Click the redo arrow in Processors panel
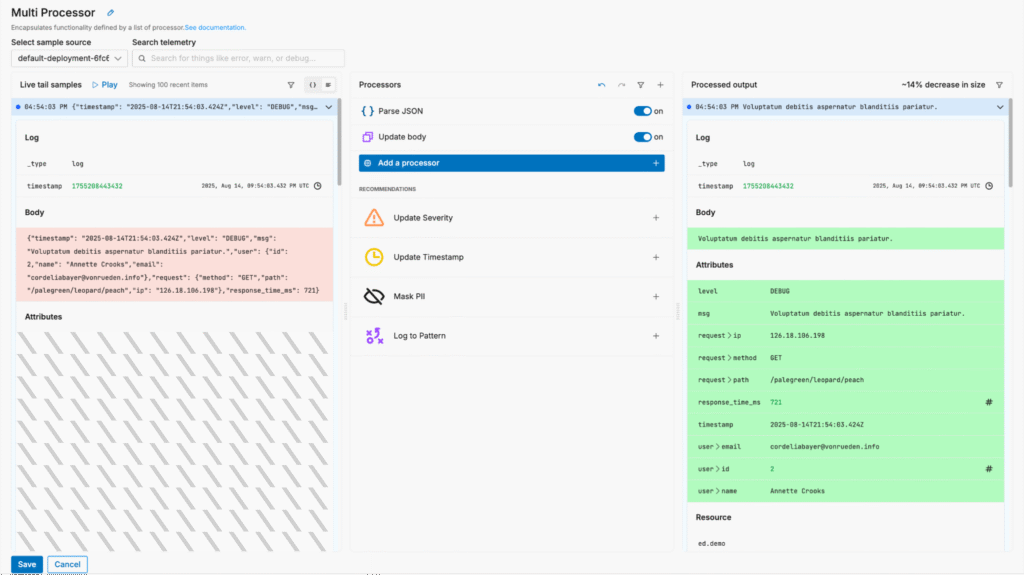Screen dimensions: 1024x575 [x=621, y=85]
